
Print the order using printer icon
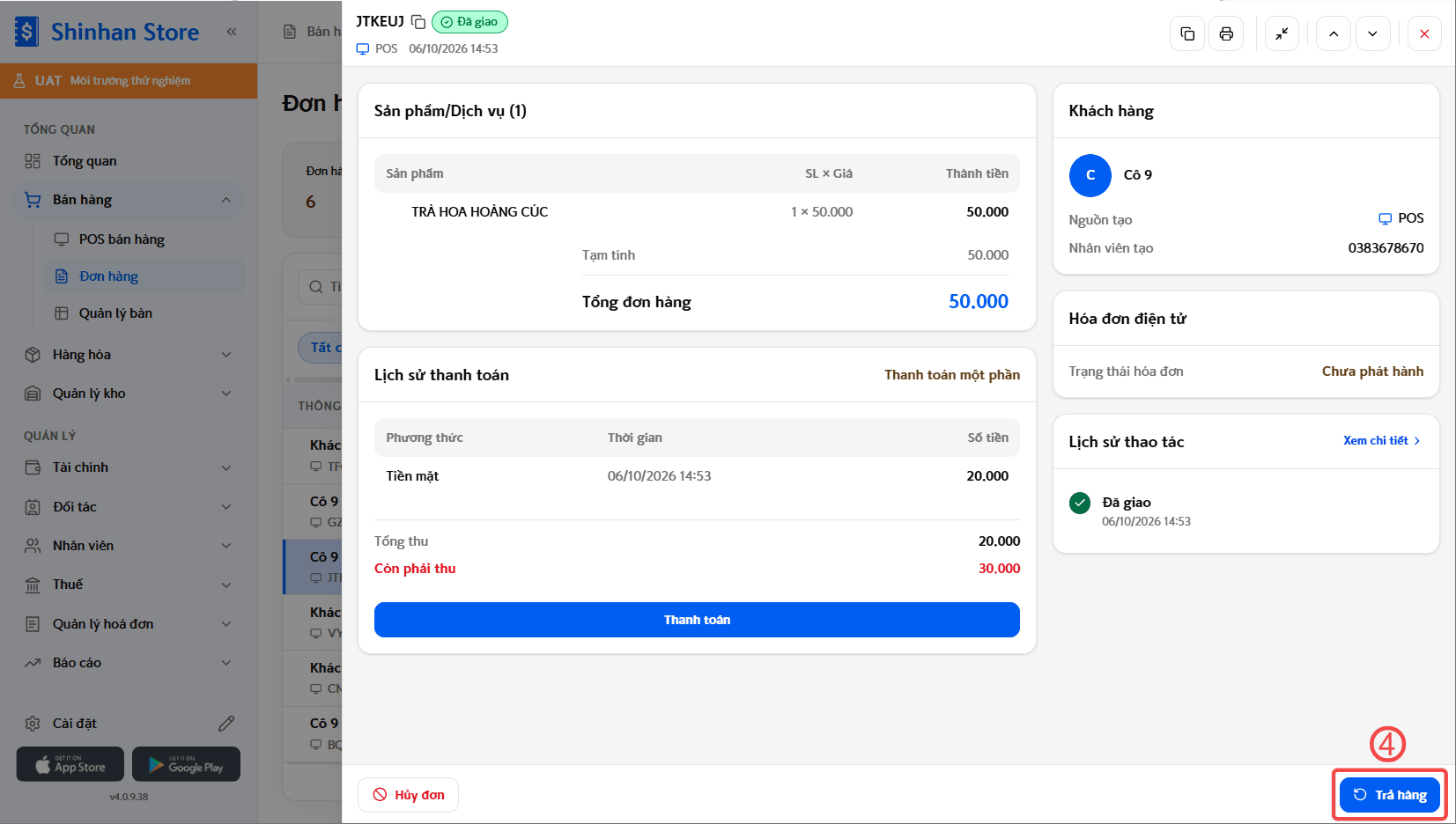(1226, 33)
